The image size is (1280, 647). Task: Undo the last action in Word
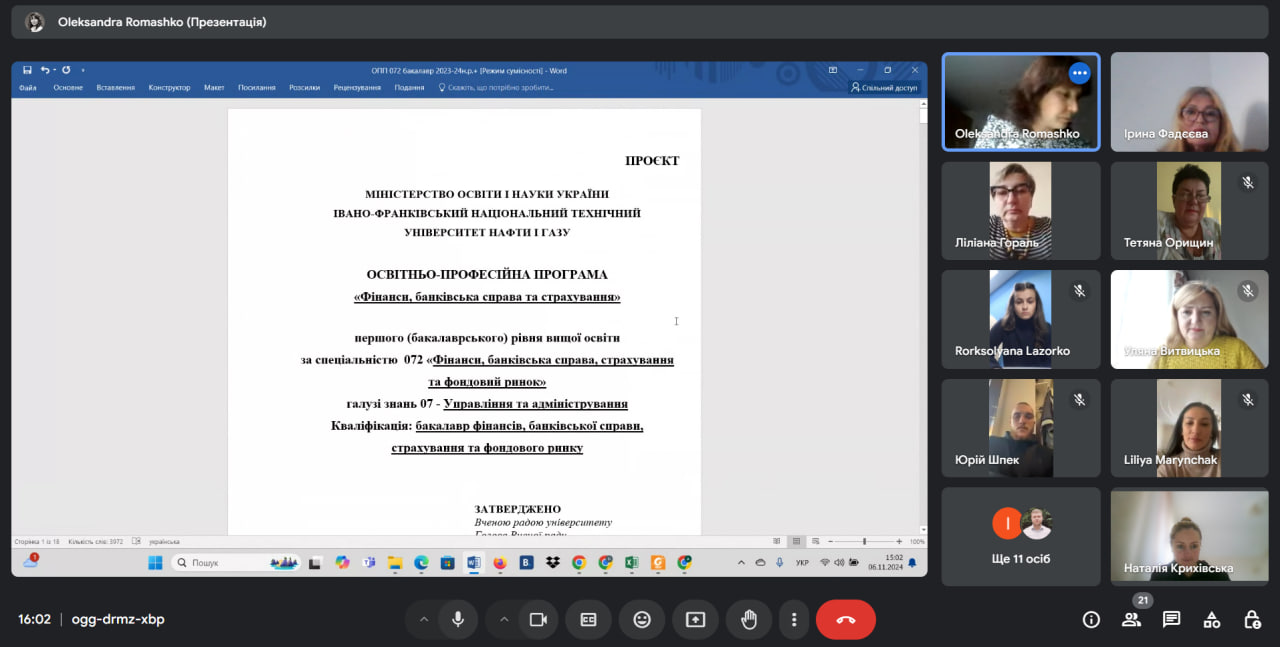[45, 70]
